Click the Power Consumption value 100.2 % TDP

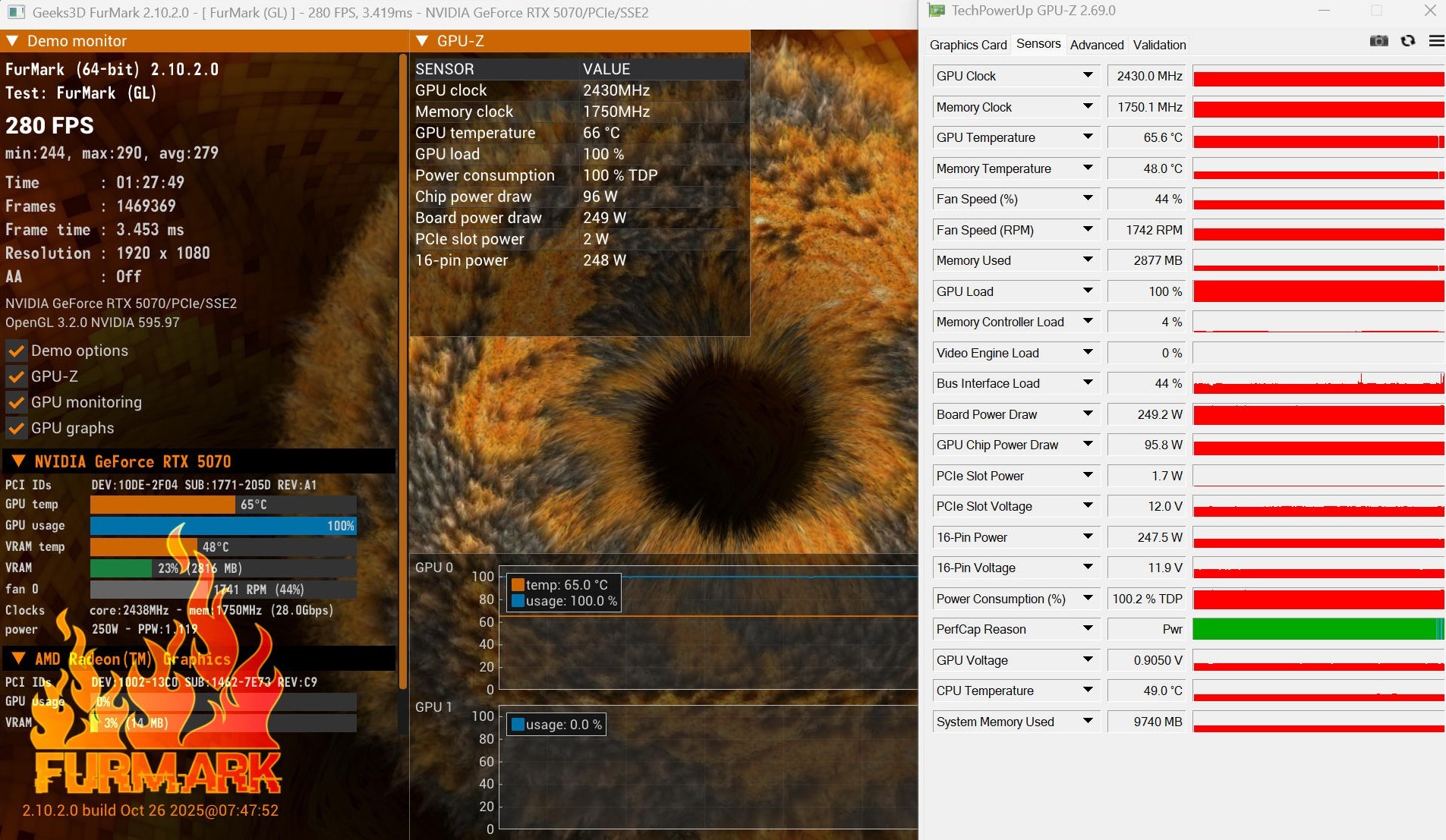click(1147, 599)
